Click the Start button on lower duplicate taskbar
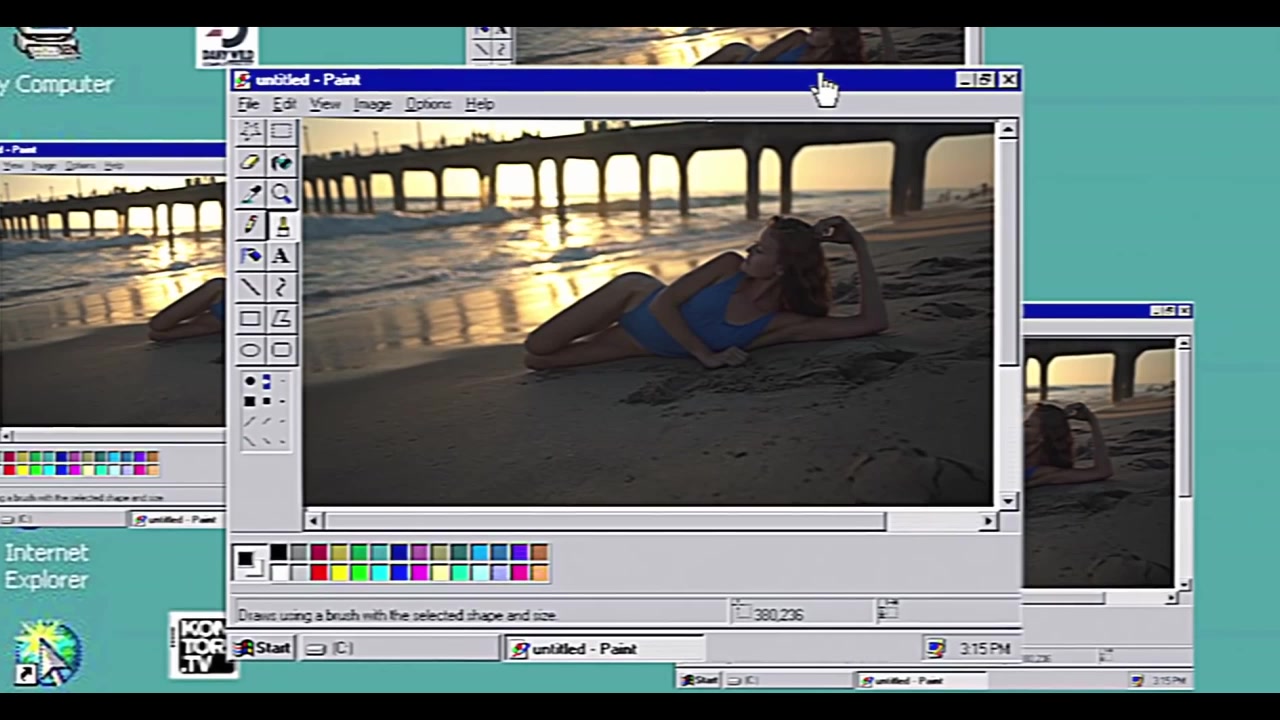1280x720 pixels. click(x=699, y=680)
